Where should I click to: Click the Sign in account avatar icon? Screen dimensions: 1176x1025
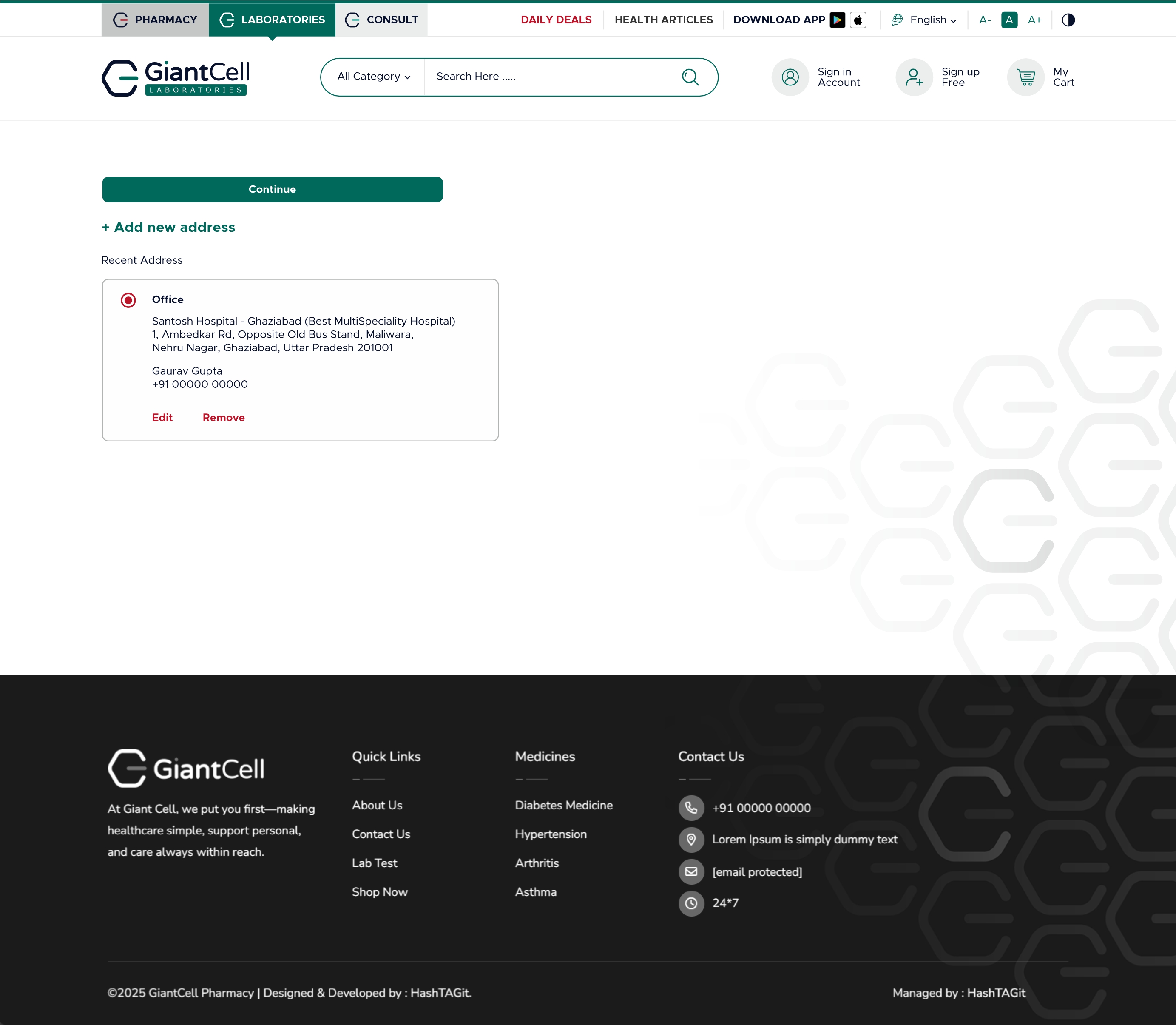790,77
